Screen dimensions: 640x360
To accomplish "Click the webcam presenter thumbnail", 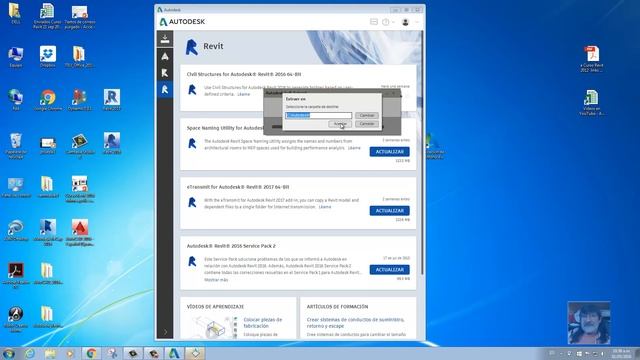I will point(589,323).
